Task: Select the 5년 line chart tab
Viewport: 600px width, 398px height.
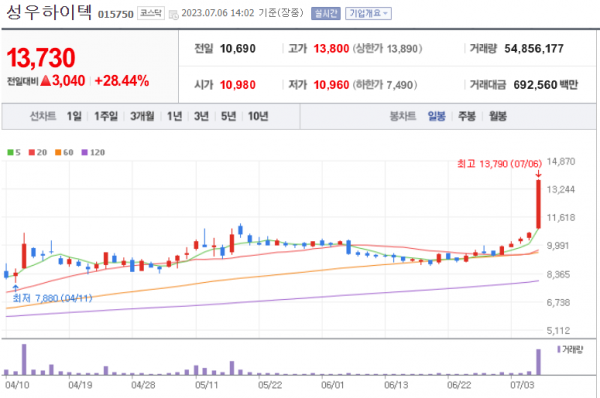Action: (228, 116)
